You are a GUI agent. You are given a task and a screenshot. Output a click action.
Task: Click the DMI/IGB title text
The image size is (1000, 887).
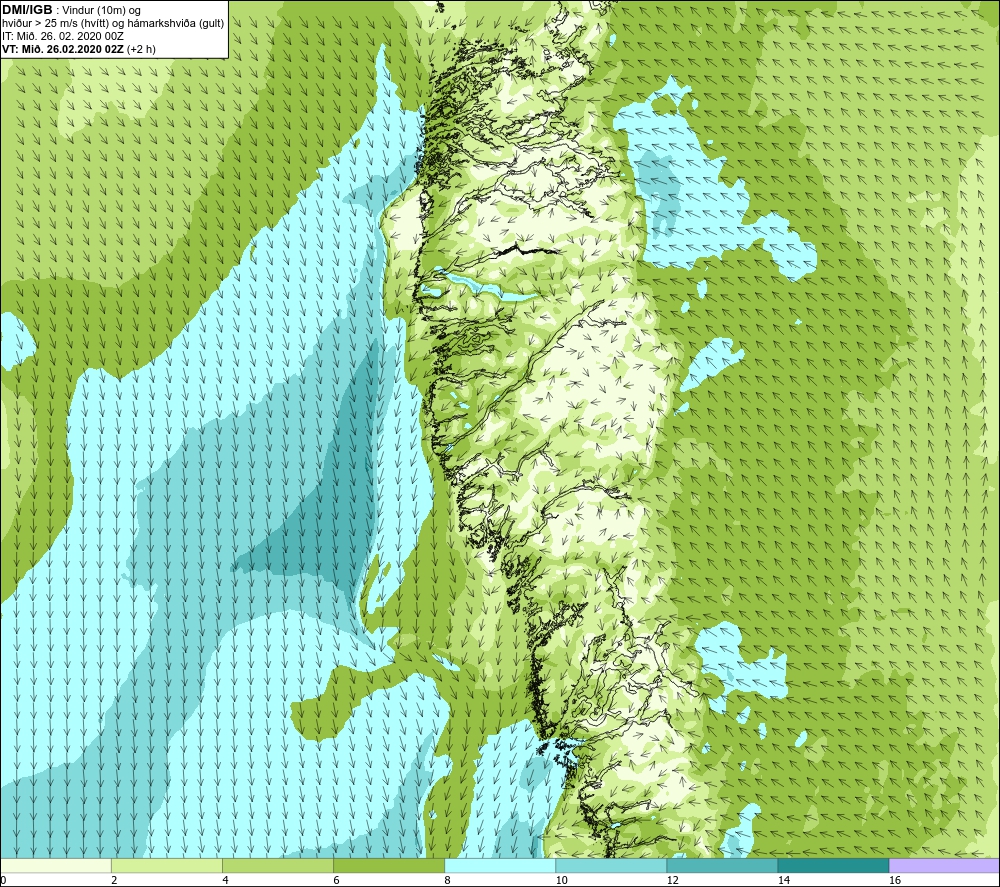(x=27, y=10)
